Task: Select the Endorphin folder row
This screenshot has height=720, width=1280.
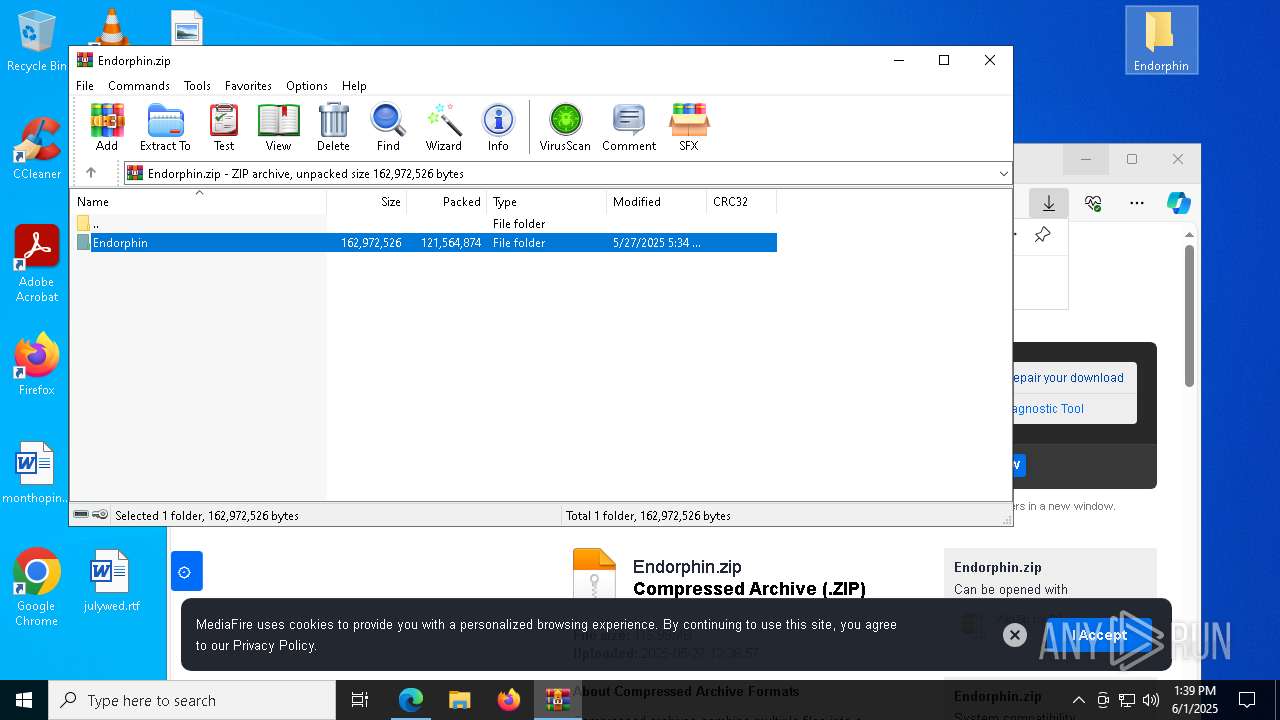Action: 425,243
